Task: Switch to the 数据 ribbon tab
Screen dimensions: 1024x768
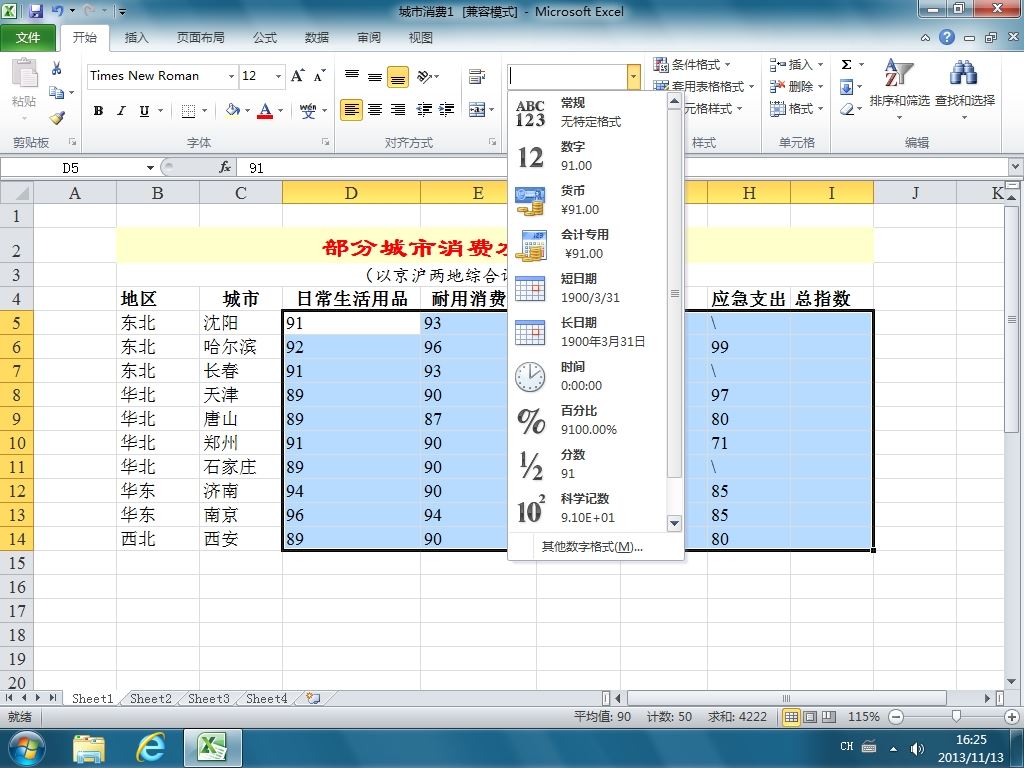Action: coord(317,38)
